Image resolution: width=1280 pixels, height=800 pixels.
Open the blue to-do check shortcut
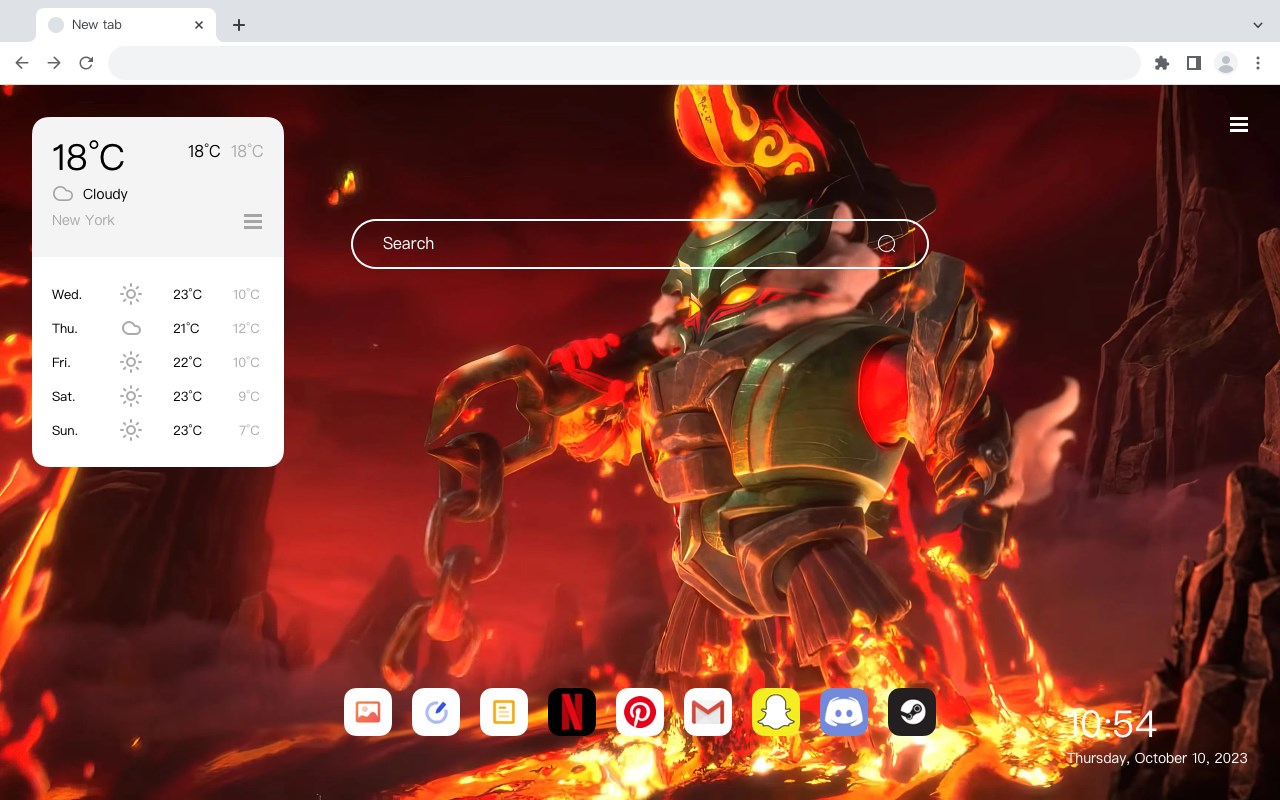tap(436, 712)
